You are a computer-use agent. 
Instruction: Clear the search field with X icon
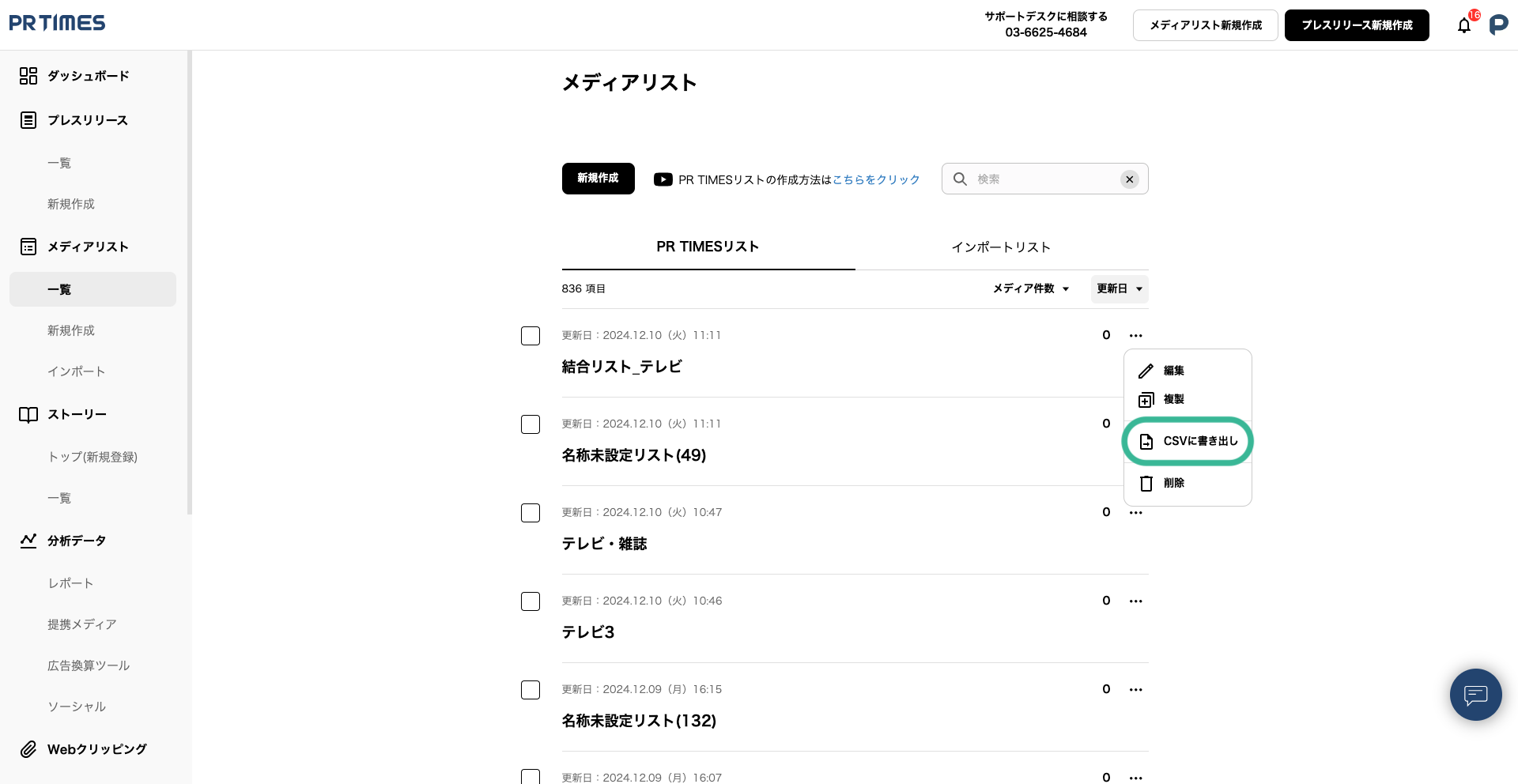[x=1130, y=179]
